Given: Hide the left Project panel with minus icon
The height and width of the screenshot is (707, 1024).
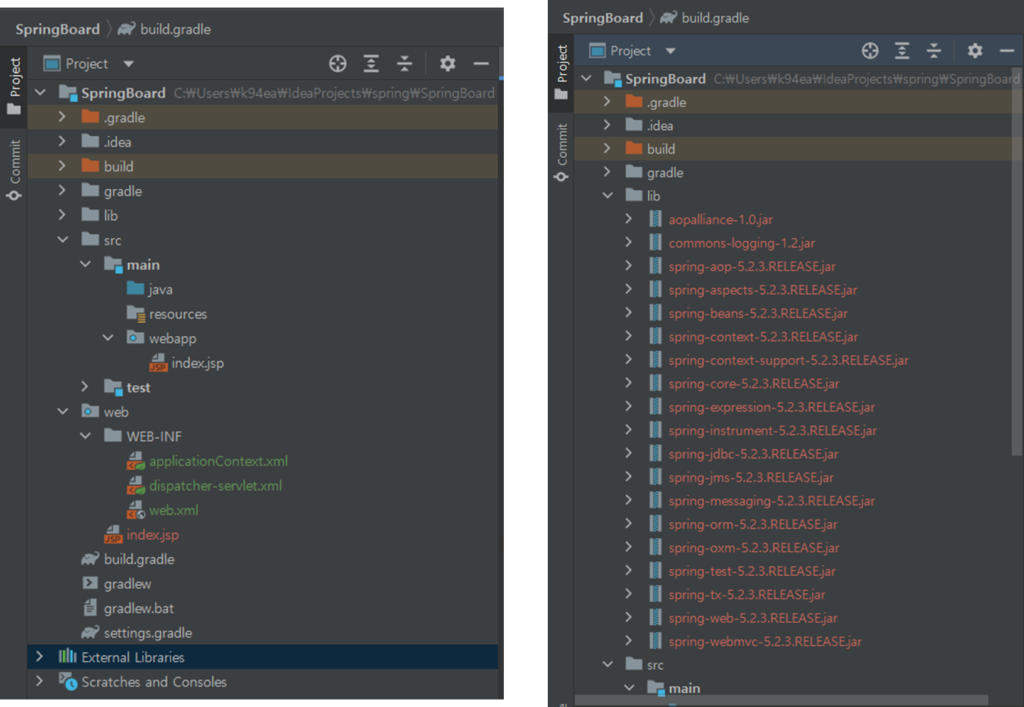Looking at the screenshot, I should point(481,64).
